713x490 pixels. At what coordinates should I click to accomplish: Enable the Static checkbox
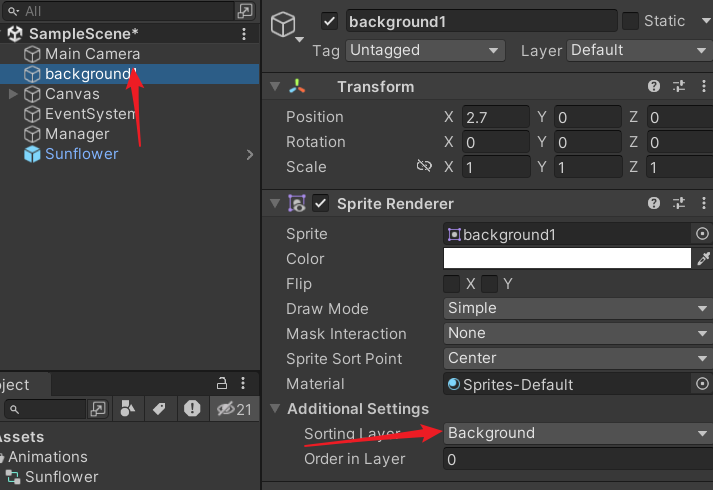631,21
